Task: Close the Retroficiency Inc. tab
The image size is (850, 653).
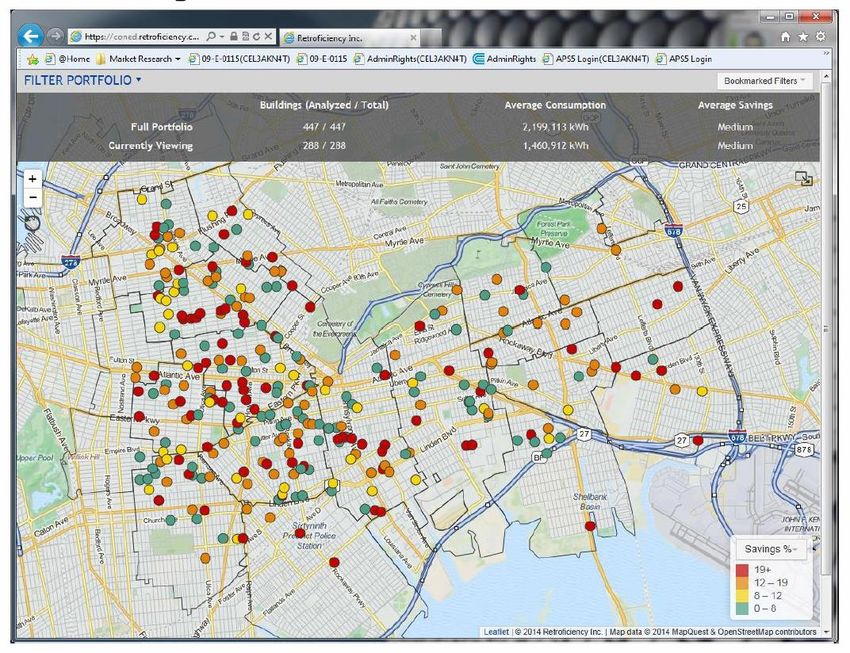Action: 413,38
